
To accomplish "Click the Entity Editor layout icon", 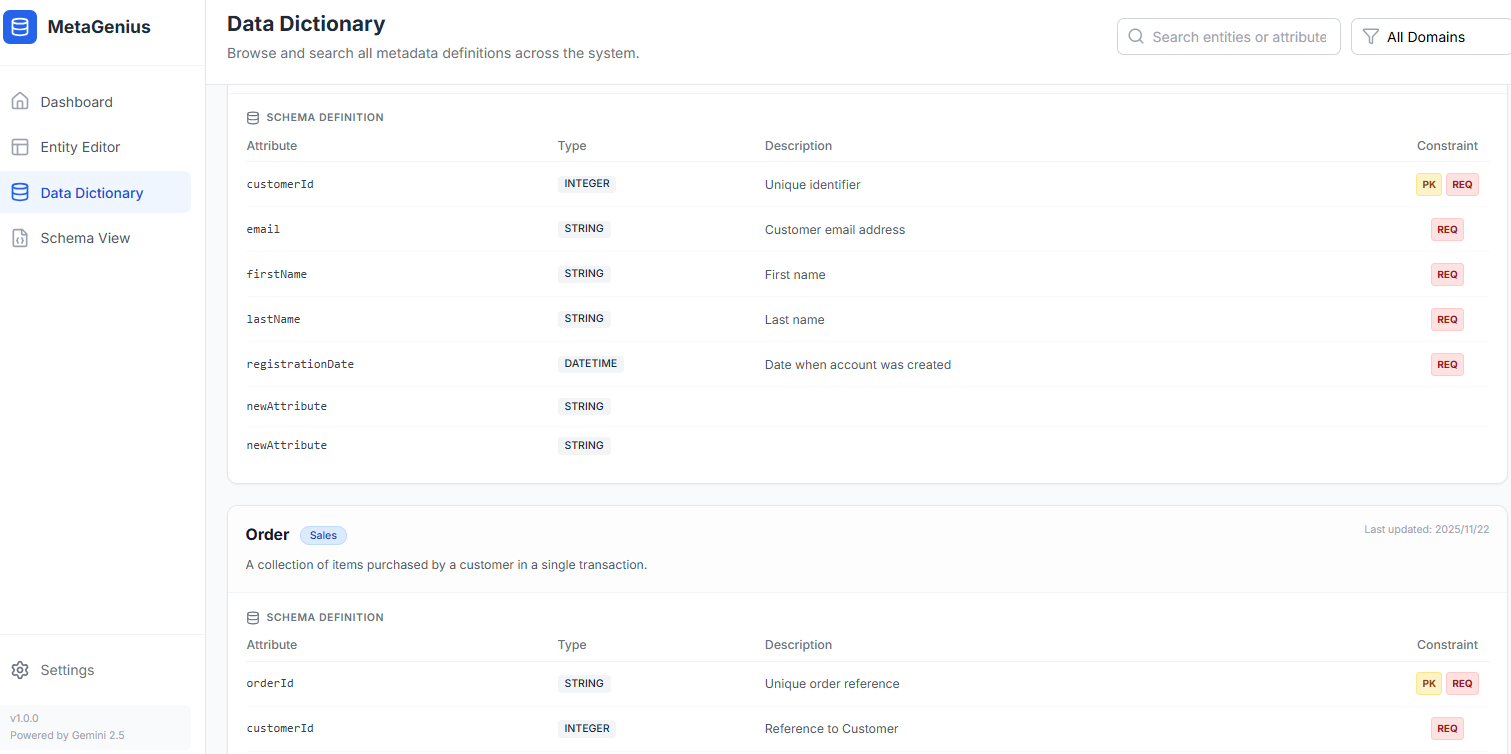I will (x=20, y=147).
